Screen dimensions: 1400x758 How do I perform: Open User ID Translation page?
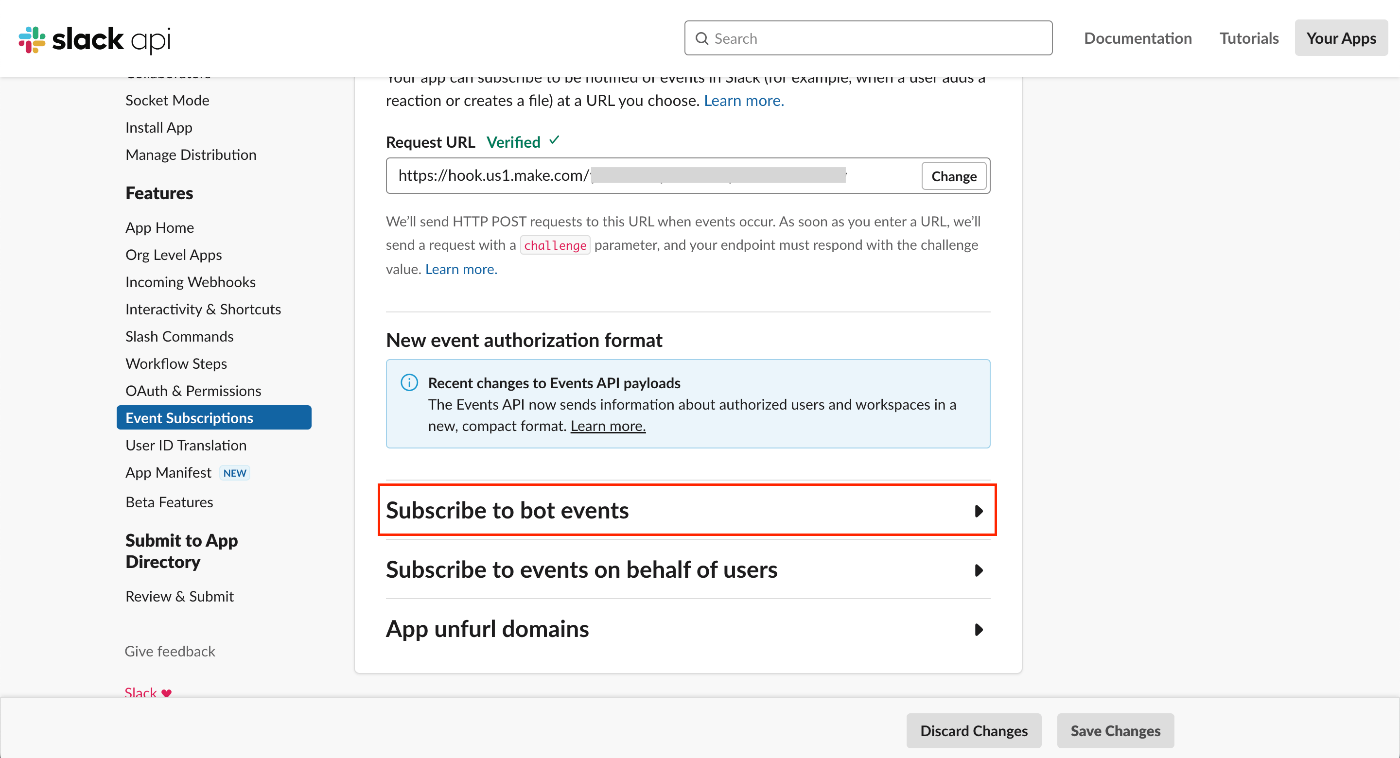pos(186,445)
